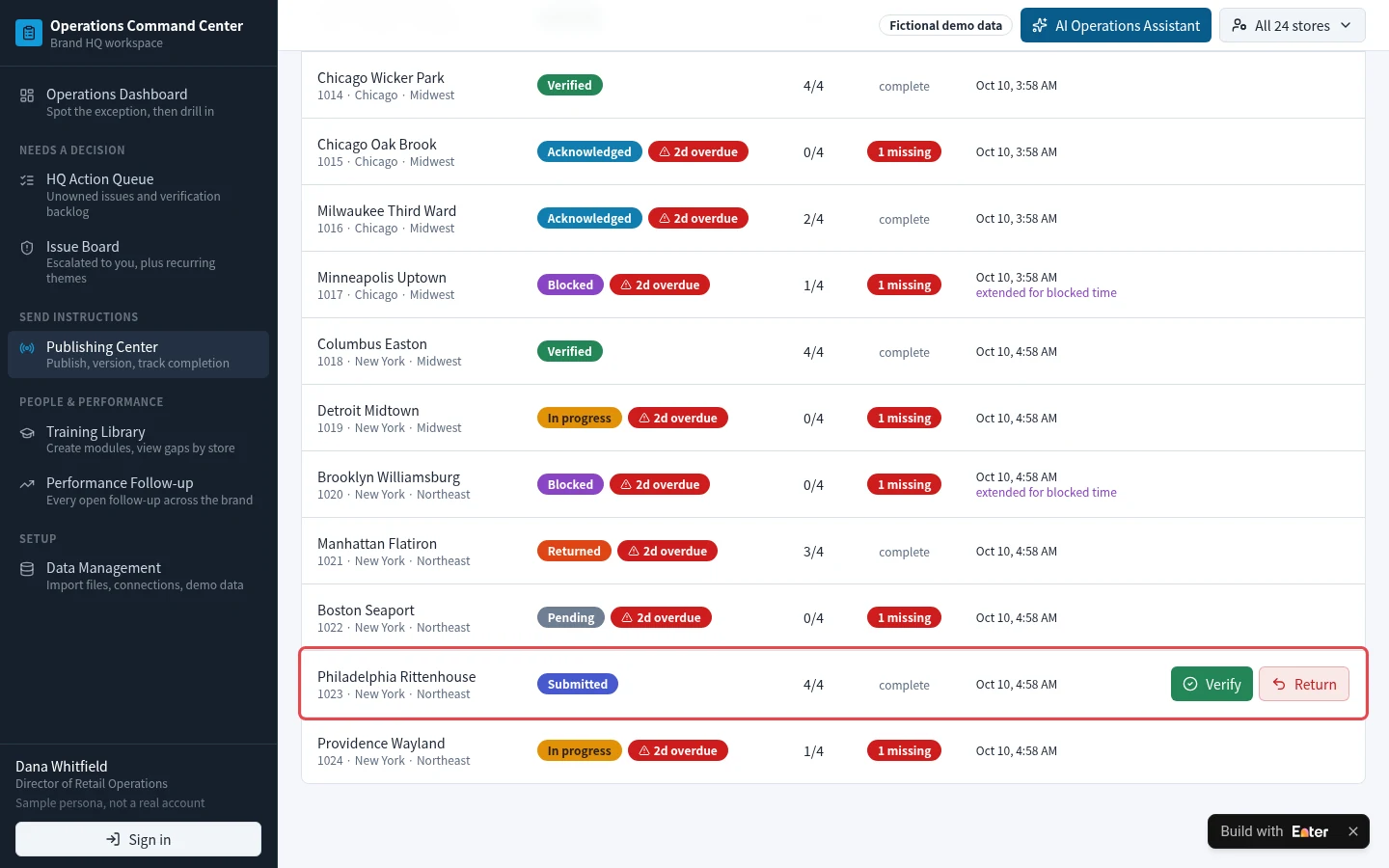The image size is (1389, 868).
Task: Click the warning icon in Detroit Midtown's overdue badge
Action: click(644, 418)
